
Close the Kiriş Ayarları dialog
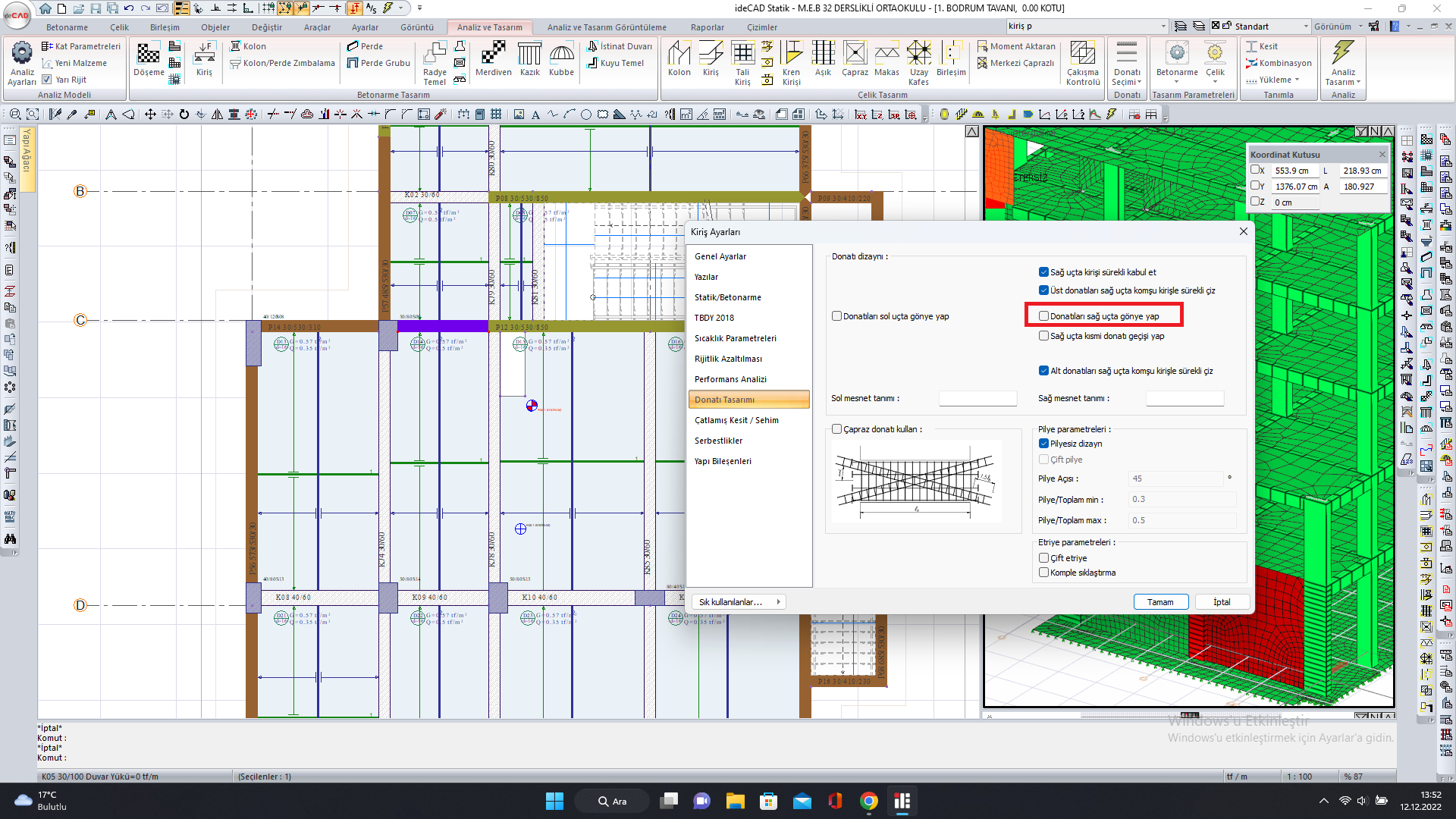coord(1244,231)
